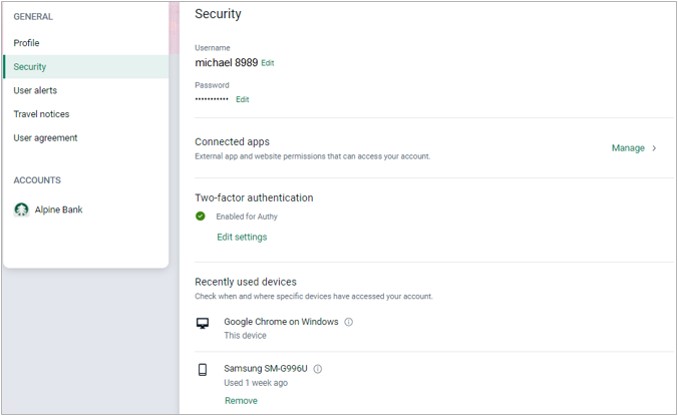Click the Connected apps heading
Screen dimensions: 678x416
point(232,142)
